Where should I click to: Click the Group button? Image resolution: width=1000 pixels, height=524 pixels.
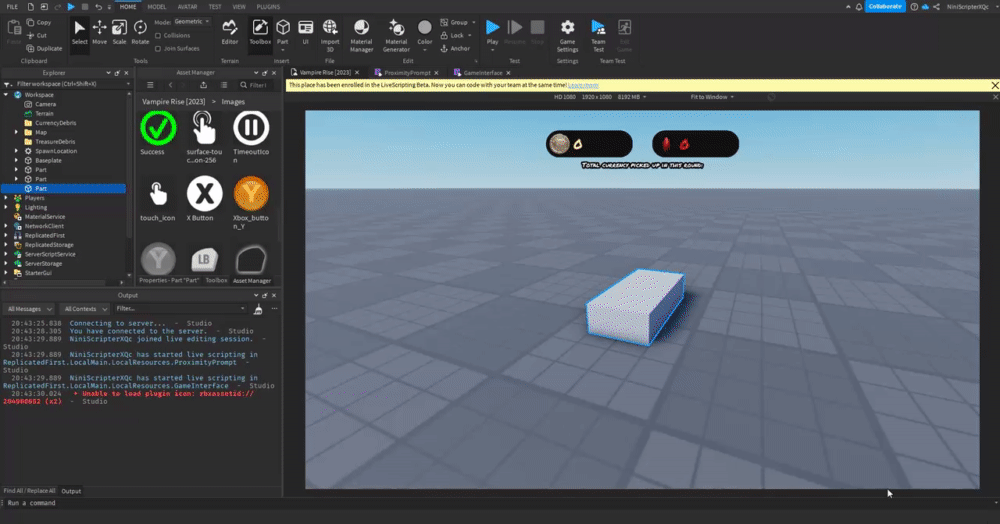(455, 22)
